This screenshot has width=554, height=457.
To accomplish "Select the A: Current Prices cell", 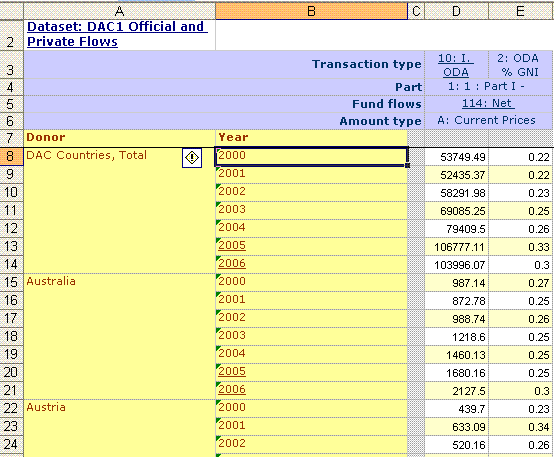I will click(x=488, y=121).
